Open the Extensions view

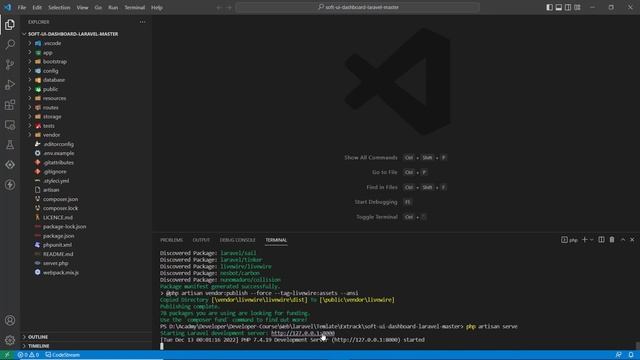[x=10, y=104]
